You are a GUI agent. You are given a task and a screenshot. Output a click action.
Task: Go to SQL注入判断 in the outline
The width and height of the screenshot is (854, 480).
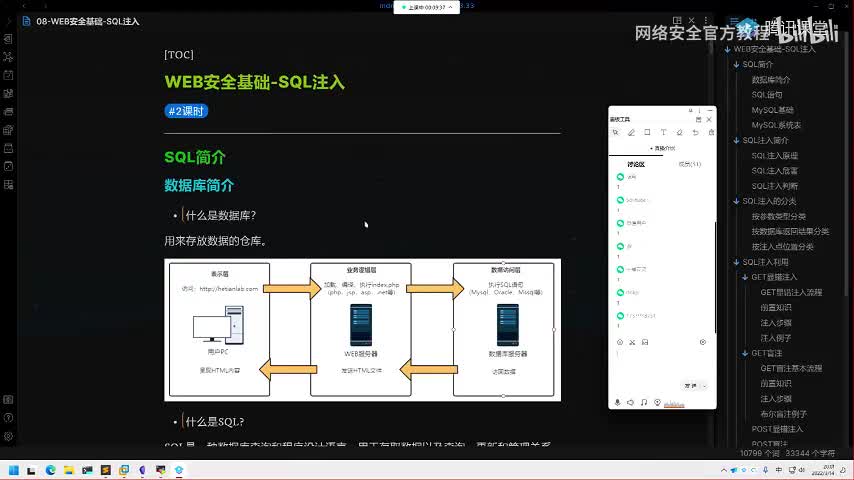click(774, 186)
